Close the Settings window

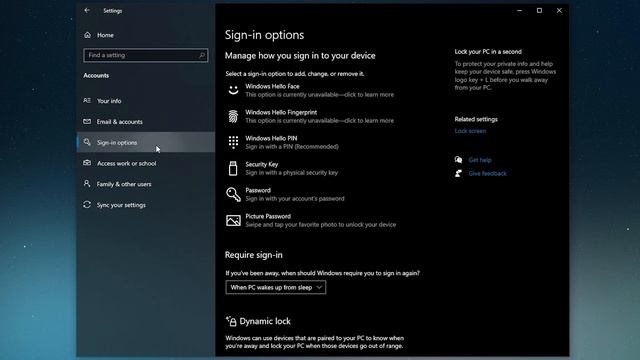pos(559,11)
